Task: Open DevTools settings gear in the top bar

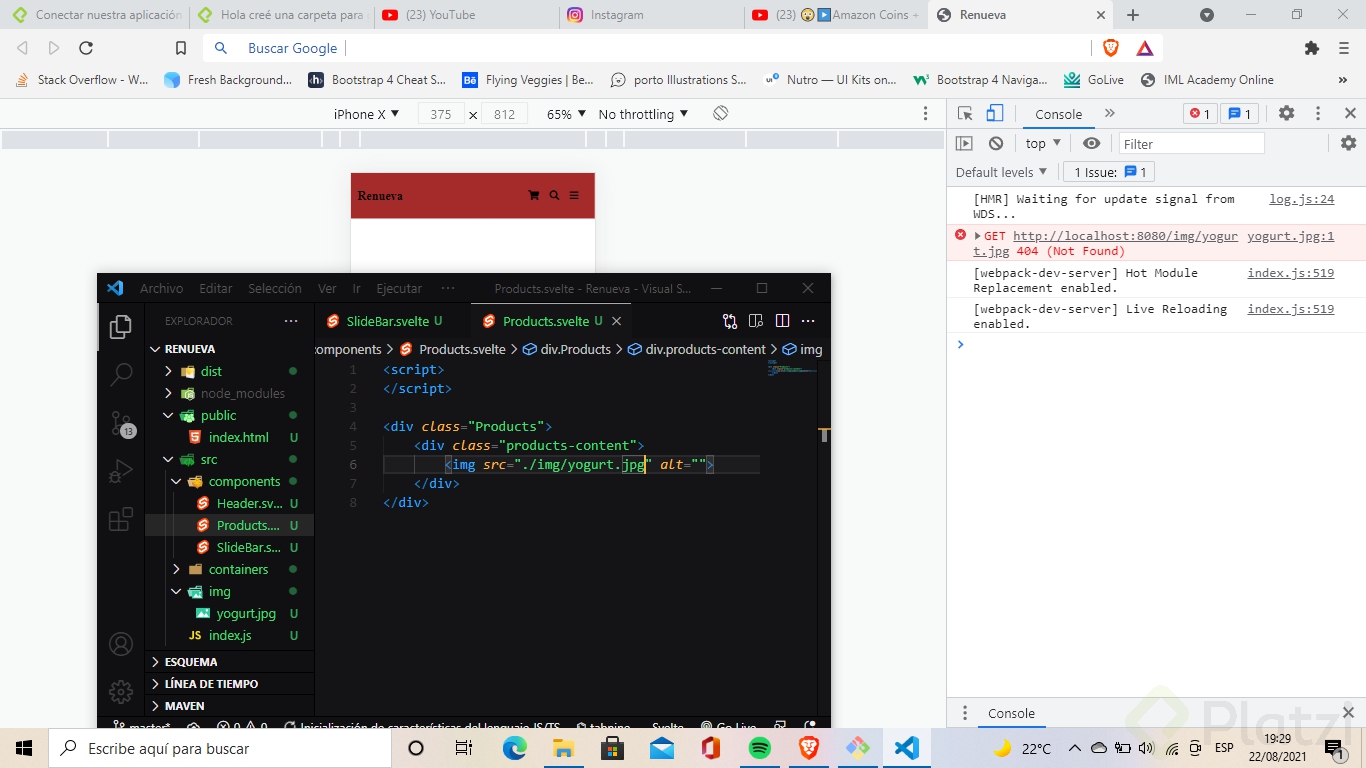Action: click(1287, 114)
